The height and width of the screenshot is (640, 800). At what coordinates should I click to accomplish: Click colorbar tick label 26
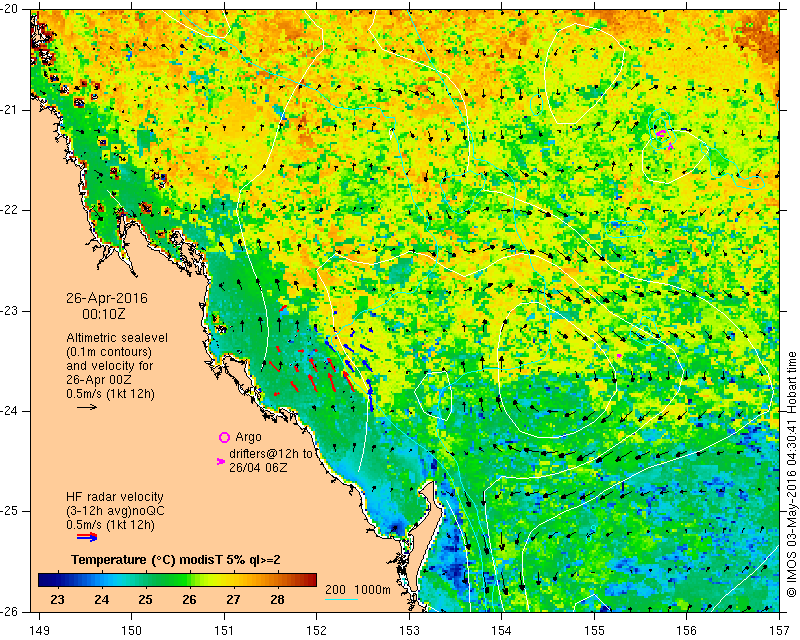pos(189,599)
